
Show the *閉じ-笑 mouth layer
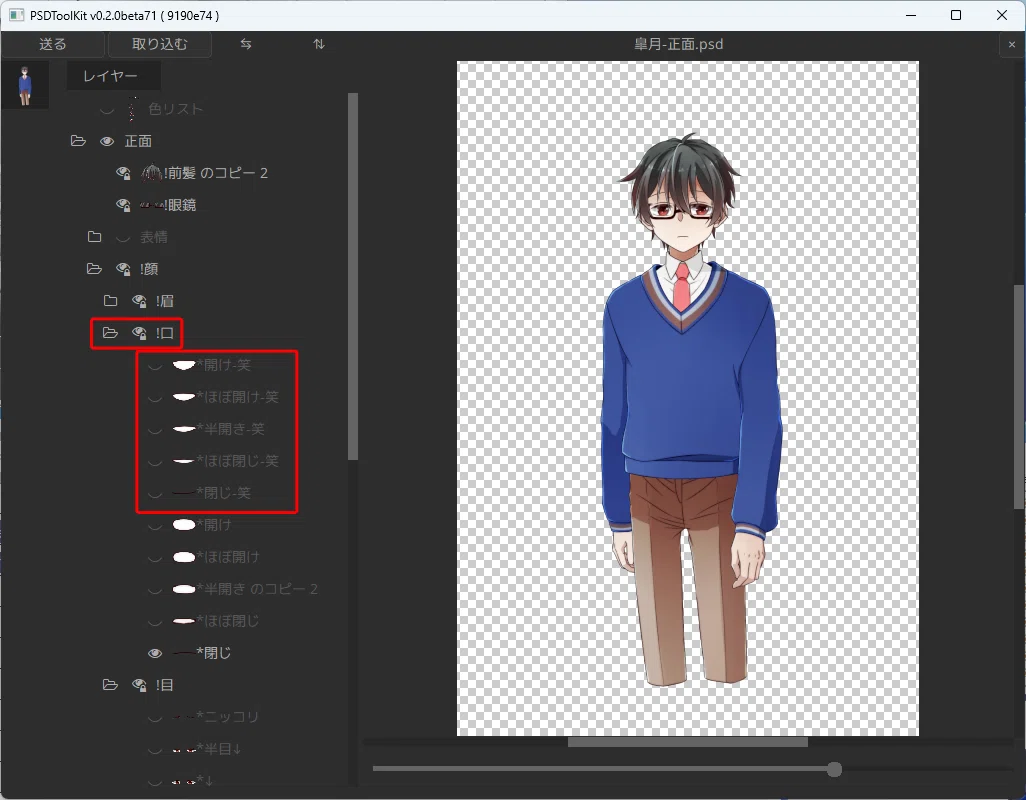click(154, 494)
